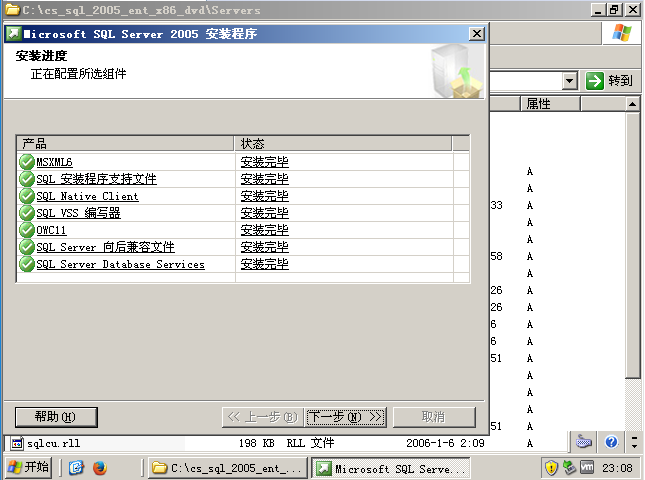The image size is (645, 480).
Task: Click the Windows flag logo in Explorer toolbar
Action: point(622,33)
